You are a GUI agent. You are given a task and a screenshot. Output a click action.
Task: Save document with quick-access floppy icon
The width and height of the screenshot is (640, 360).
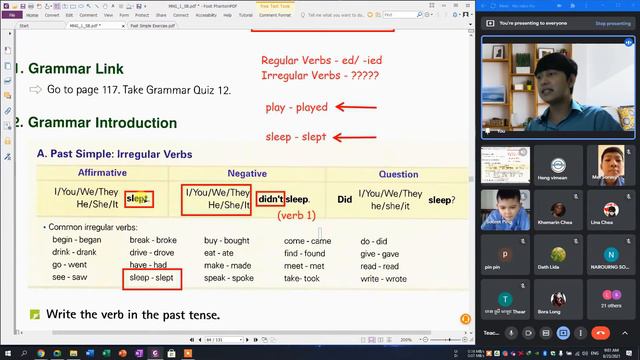[x=23, y=6]
